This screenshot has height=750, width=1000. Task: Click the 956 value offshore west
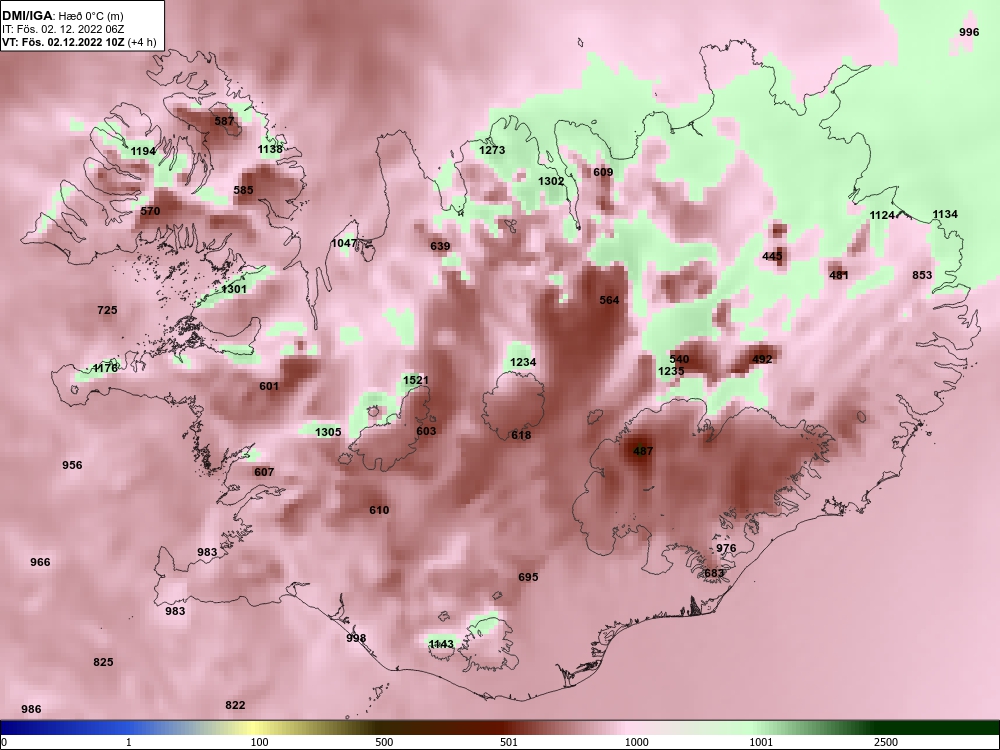(x=72, y=465)
